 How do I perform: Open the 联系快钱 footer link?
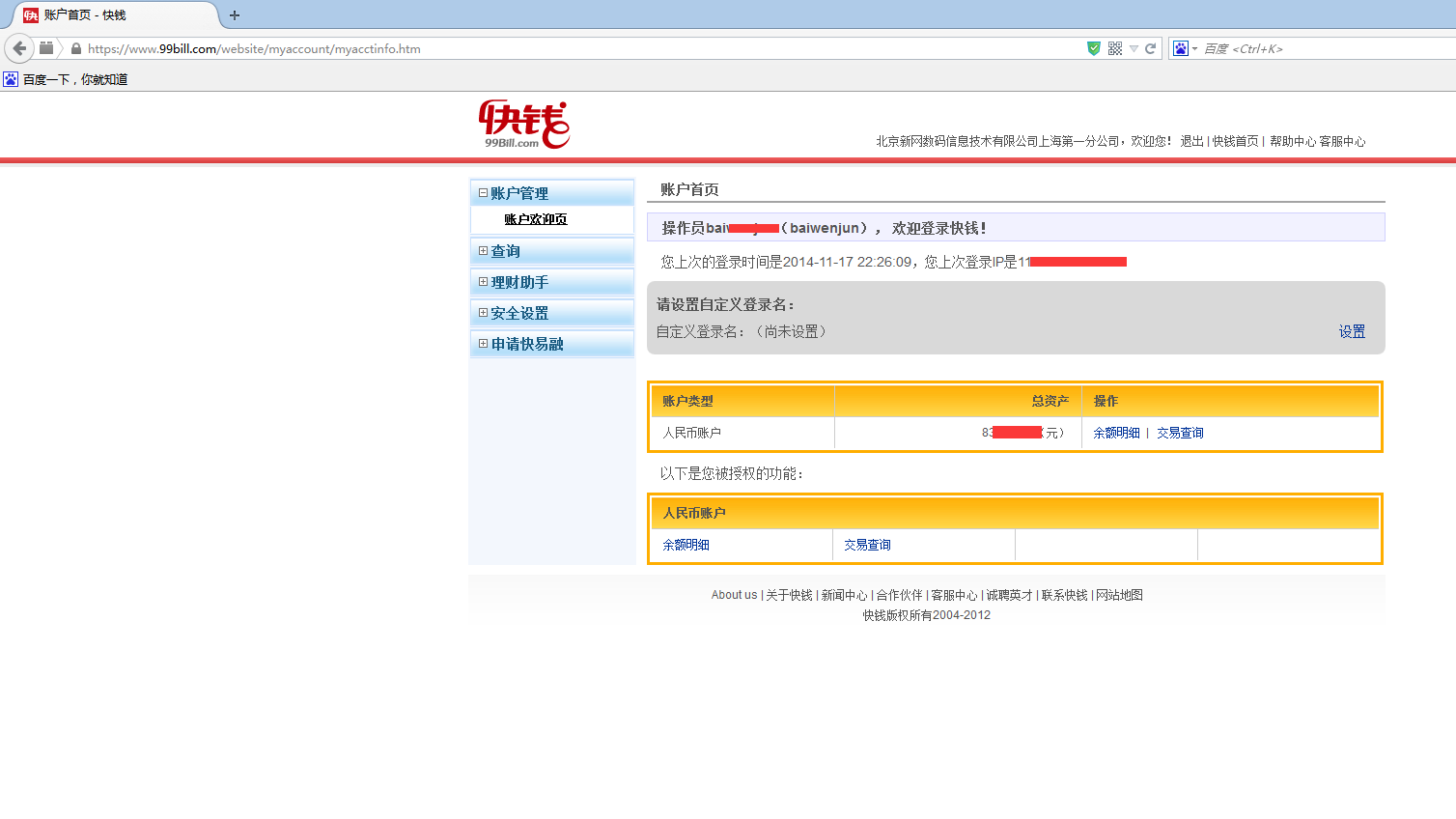(x=1064, y=595)
